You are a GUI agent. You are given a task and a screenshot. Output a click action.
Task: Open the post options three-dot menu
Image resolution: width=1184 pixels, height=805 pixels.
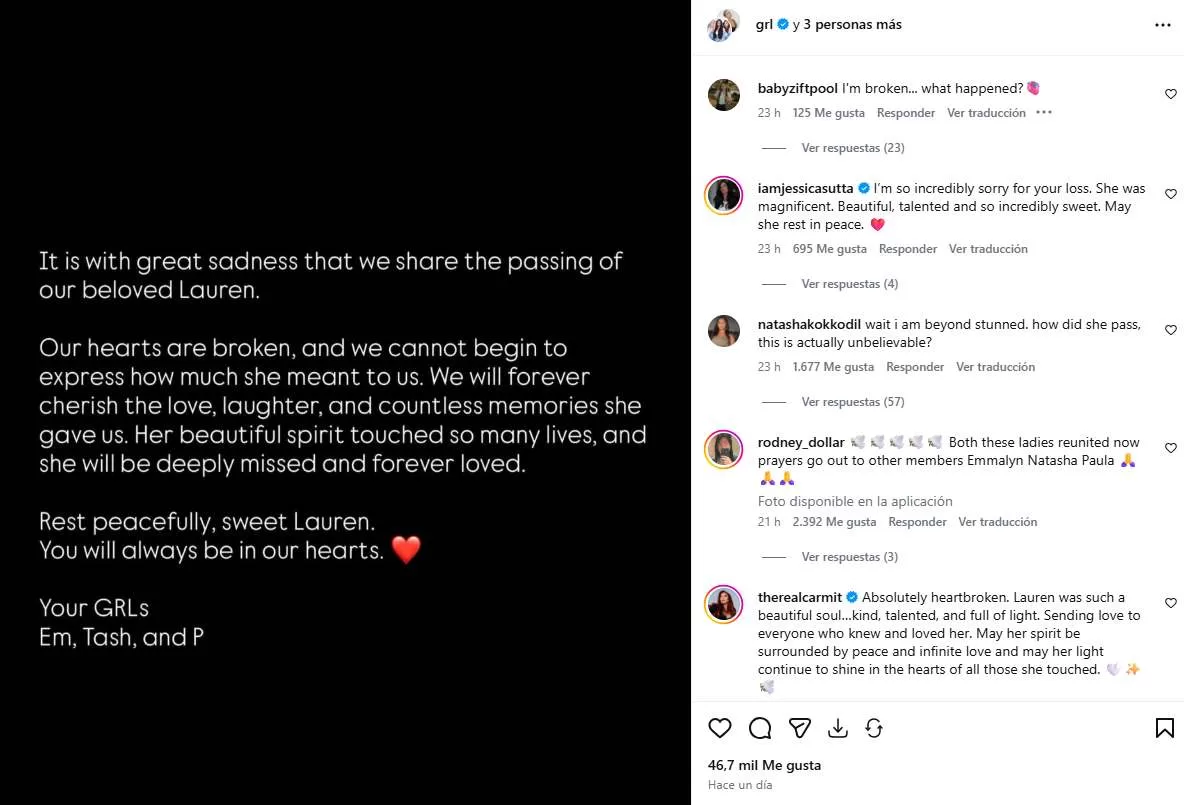point(1163,25)
